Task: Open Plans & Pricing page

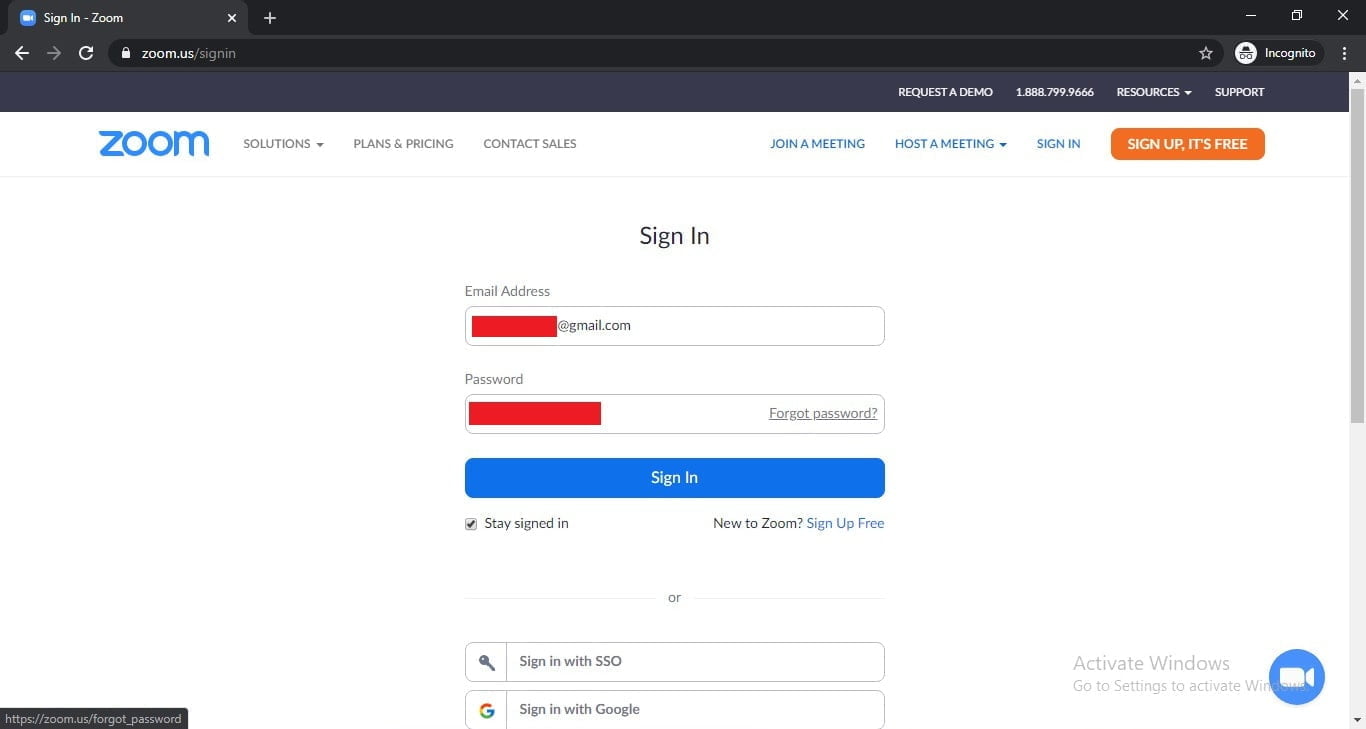Action: [x=403, y=144]
